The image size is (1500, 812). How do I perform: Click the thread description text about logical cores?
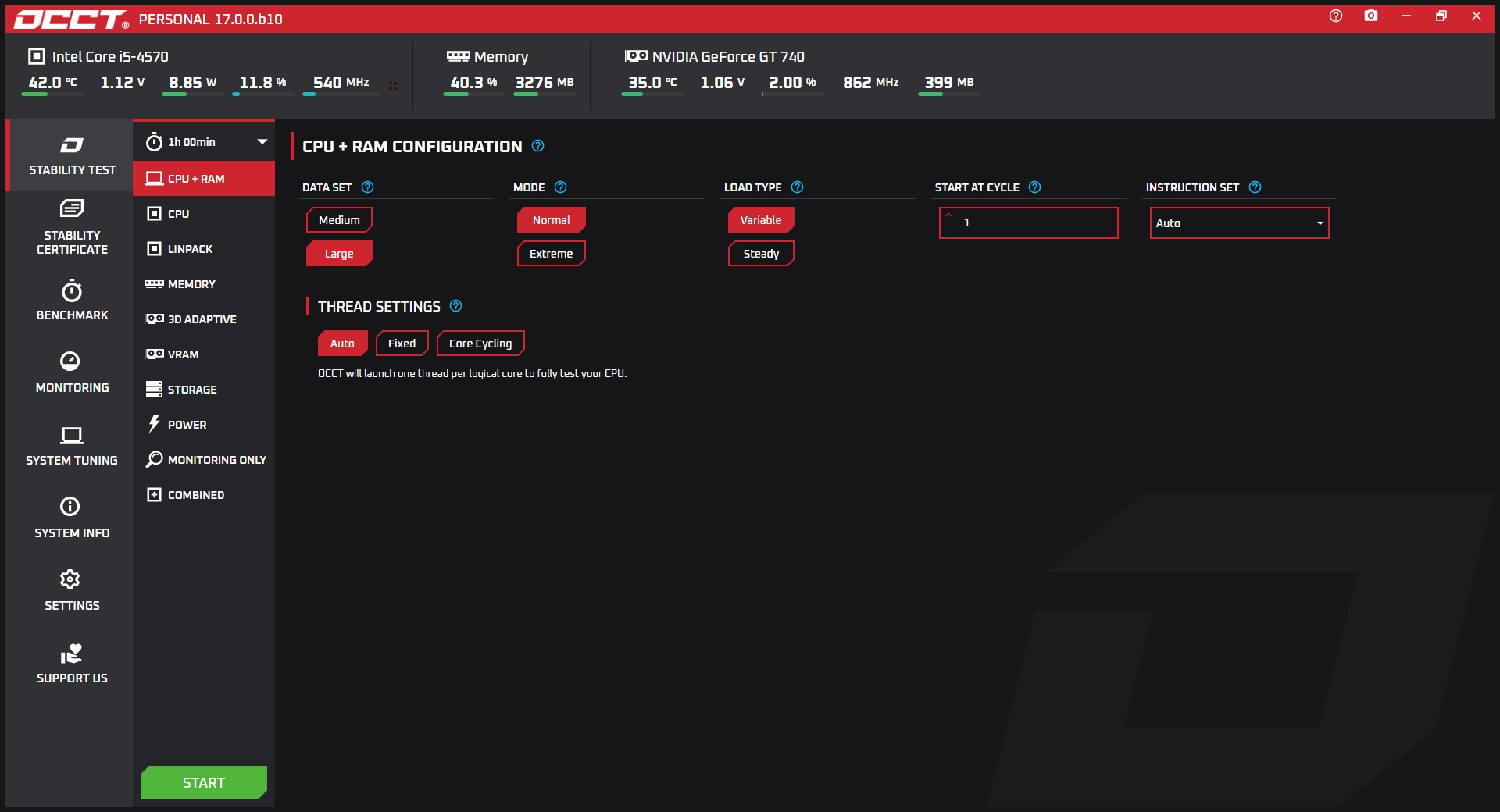472,374
